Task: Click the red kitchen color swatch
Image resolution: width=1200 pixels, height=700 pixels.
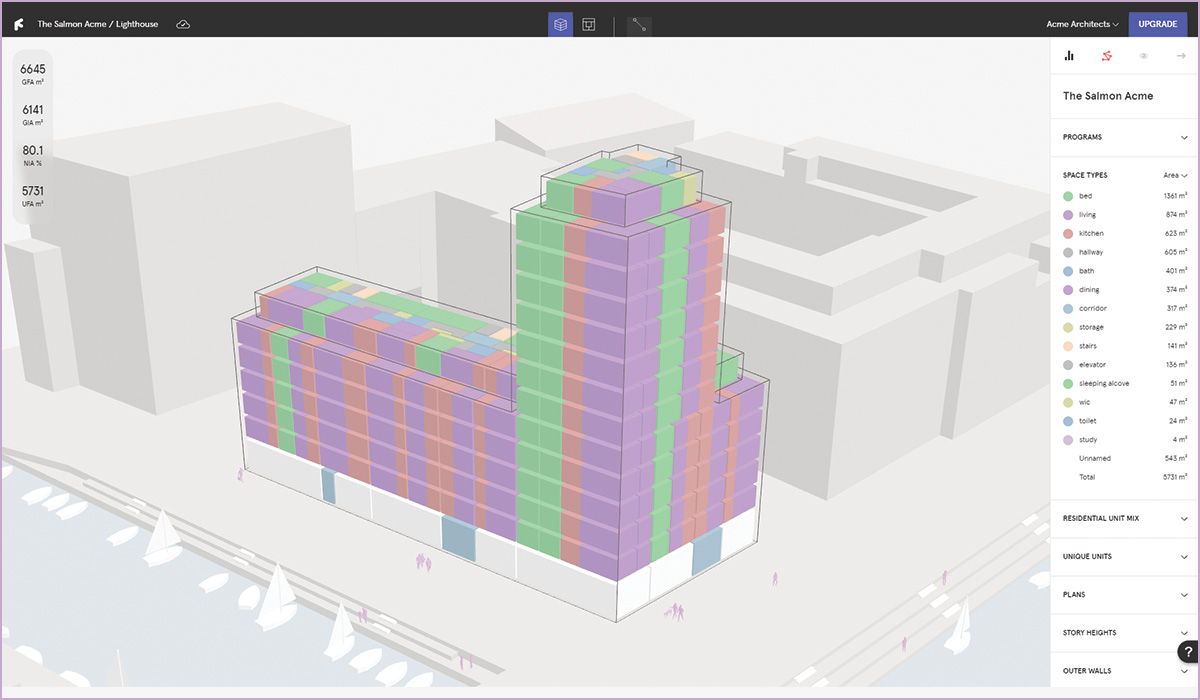Action: click(x=1069, y=233)
